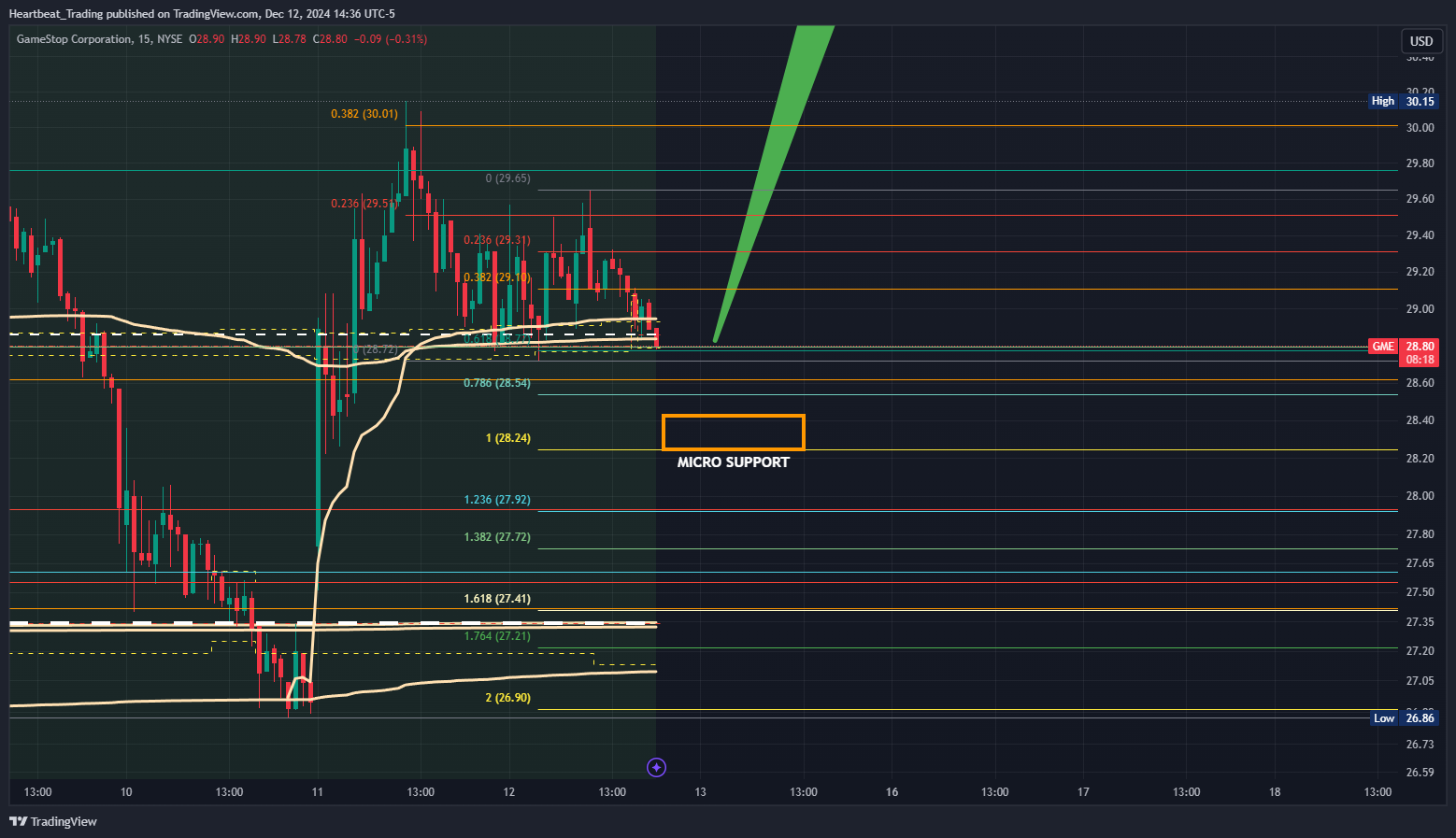1456x838 pixels.
Task: Click the 08:18 bar countdown label
Action: tap(1420, 360)
